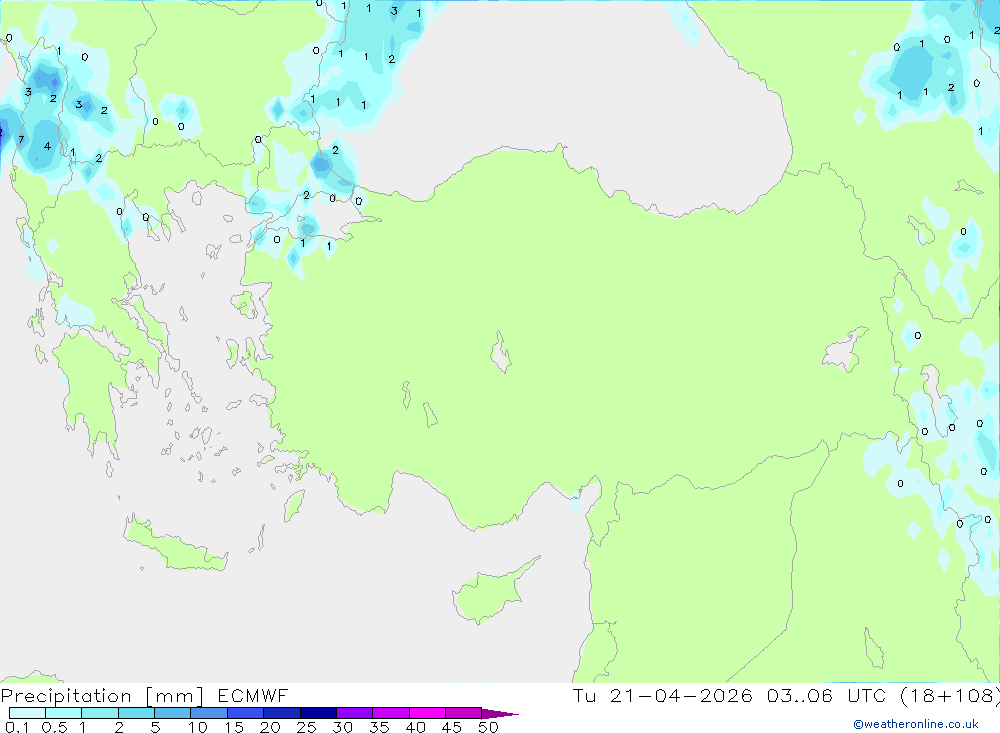Viewport: 1000px width, 733px height.
Task: Click the '0.1' legend scale label
Action: pos(17,727)
